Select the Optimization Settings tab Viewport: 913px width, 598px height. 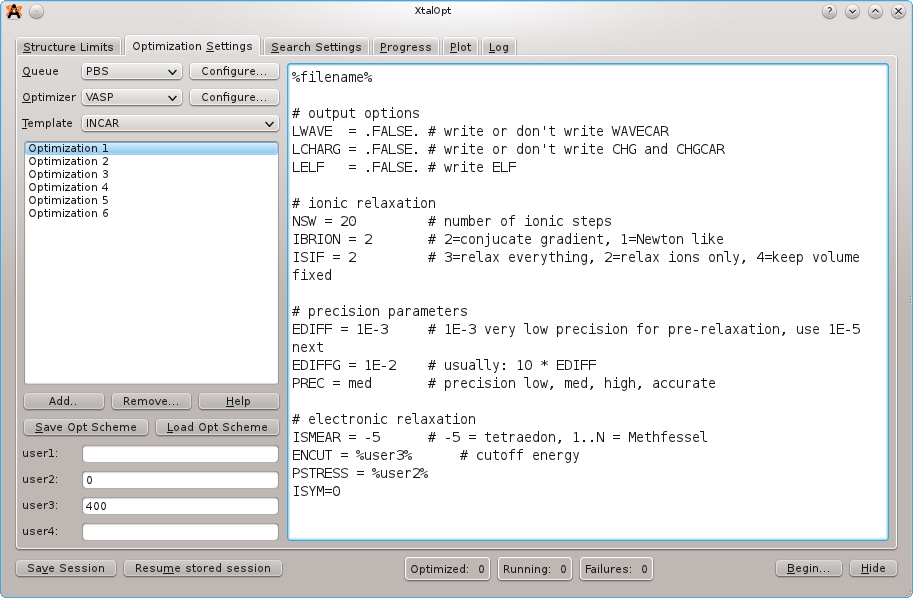tap(192, 46)
